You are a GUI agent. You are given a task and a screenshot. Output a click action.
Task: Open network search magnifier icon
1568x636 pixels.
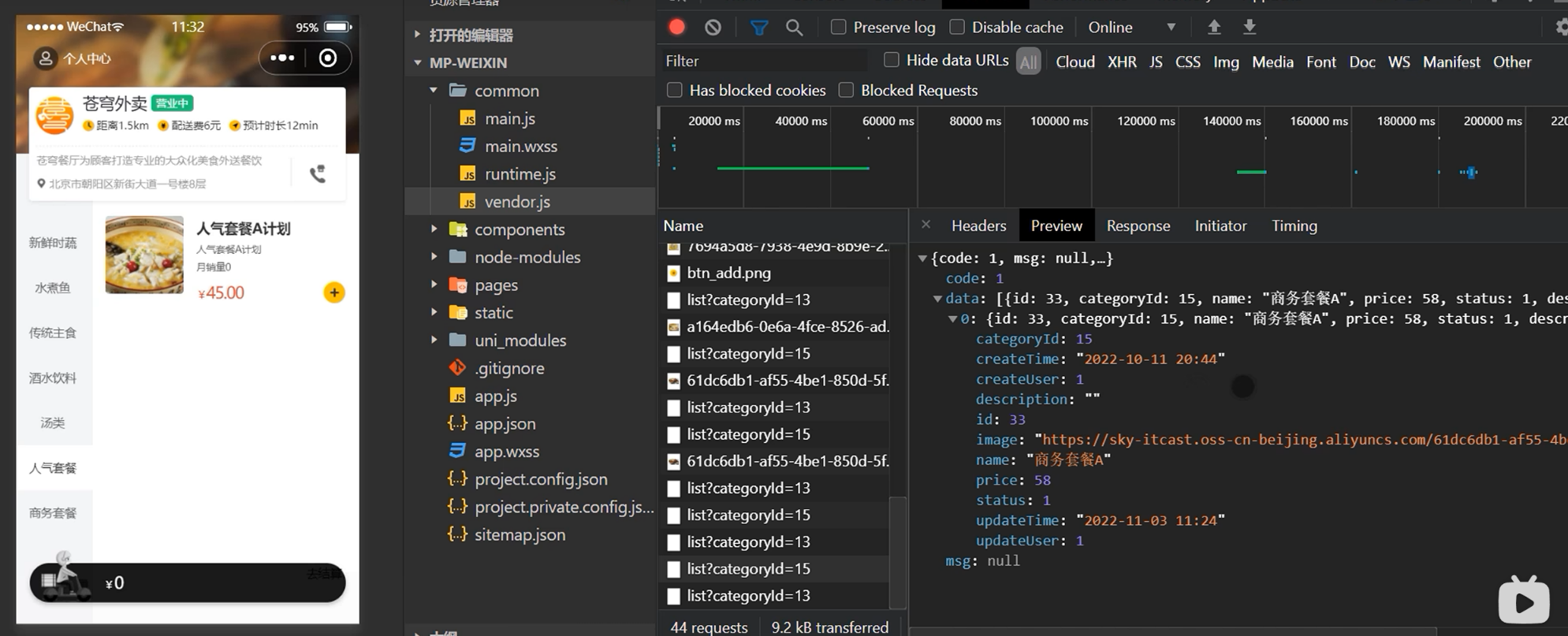pyautogui.click(x=794, y=28)
